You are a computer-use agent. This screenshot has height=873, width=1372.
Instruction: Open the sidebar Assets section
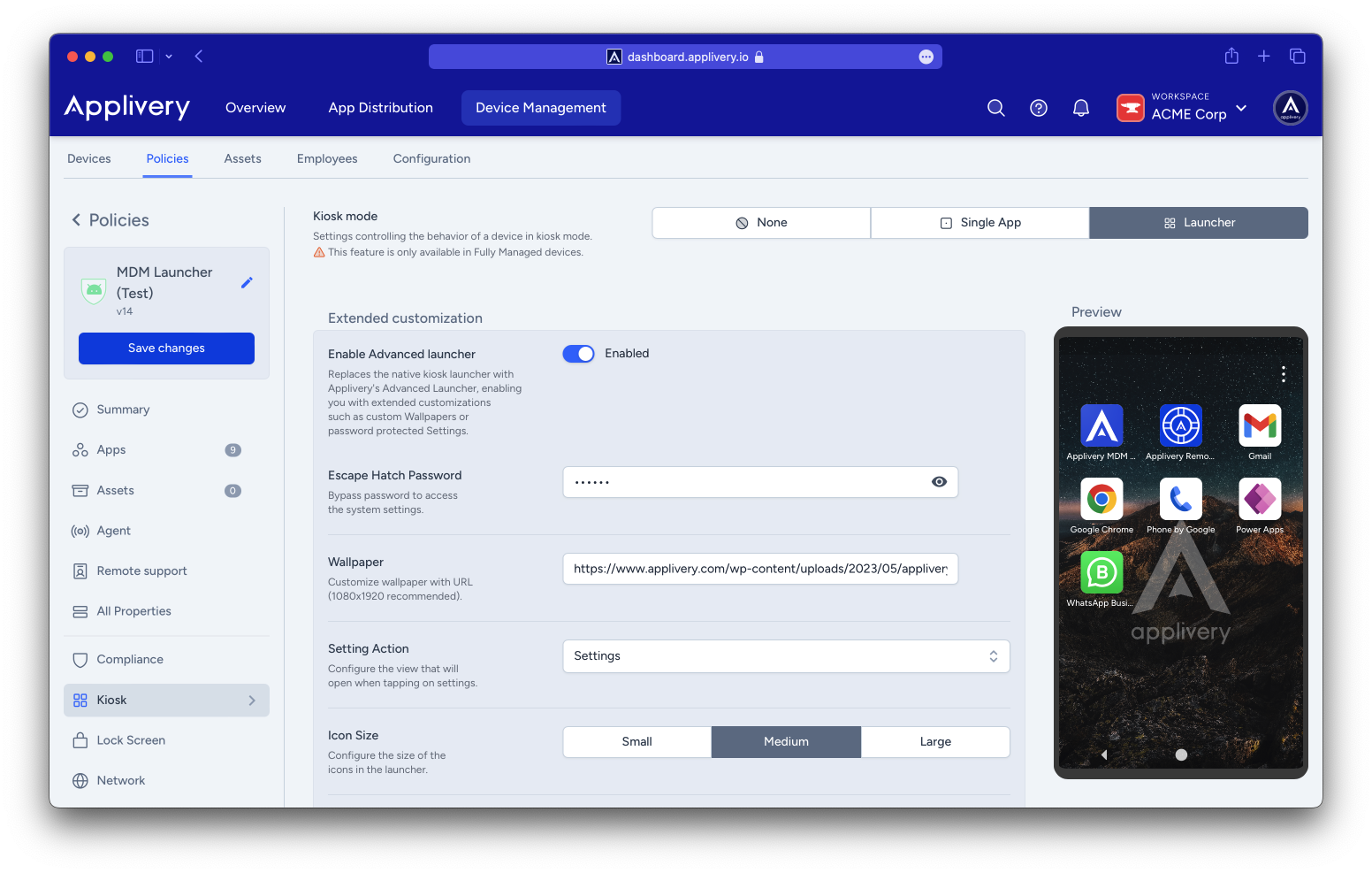click(x=166, y=491)
